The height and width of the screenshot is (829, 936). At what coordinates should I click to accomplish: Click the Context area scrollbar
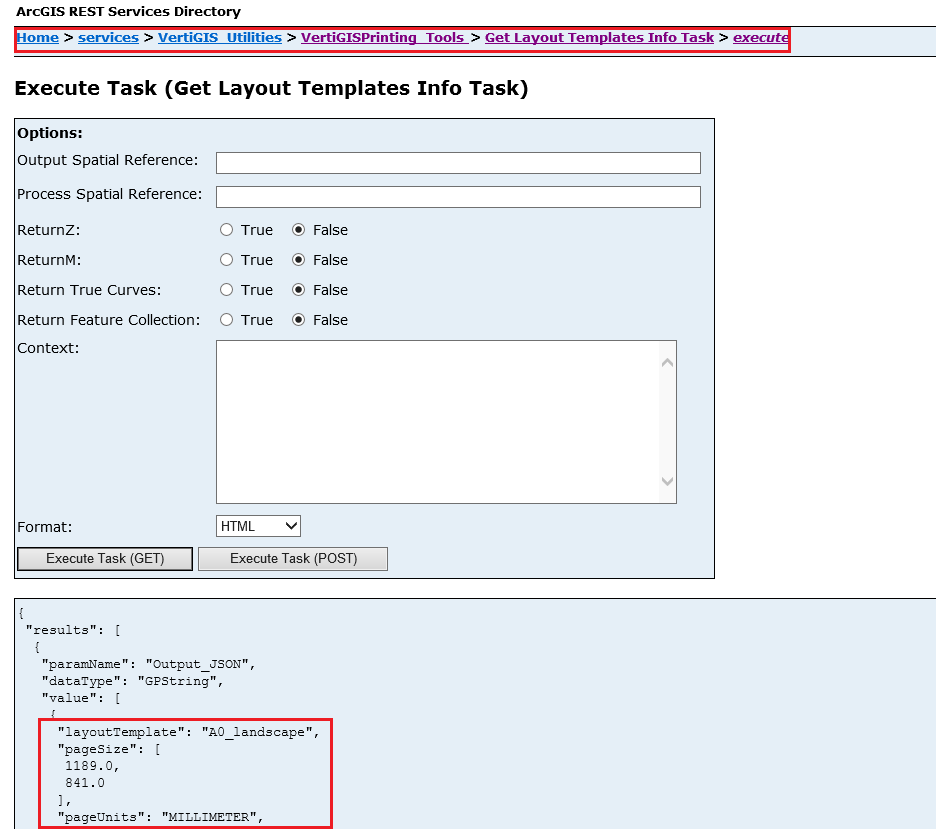pyautogui.click(x=668, y=420)
